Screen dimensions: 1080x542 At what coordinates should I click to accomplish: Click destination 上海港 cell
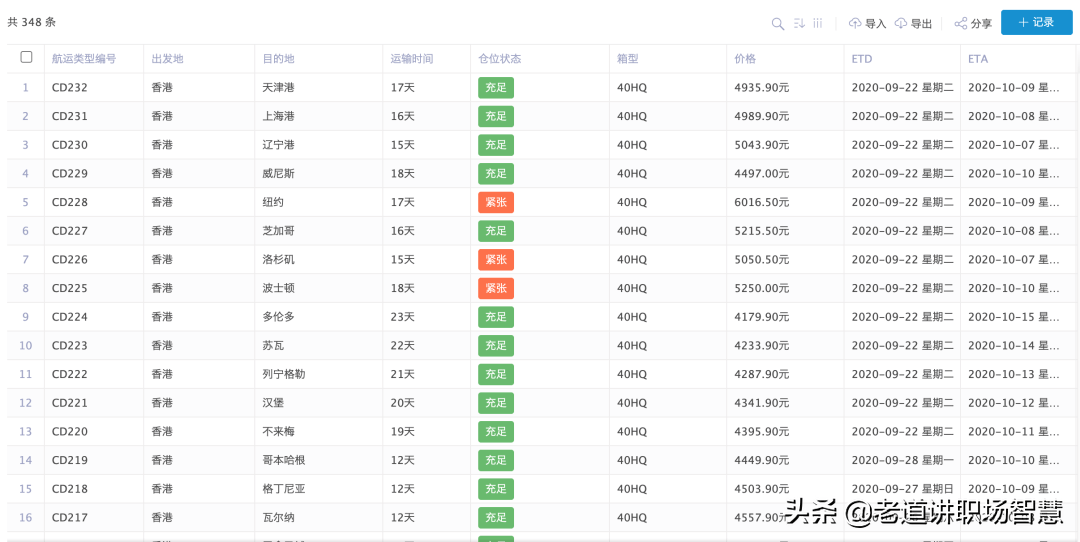[x=319, y=116]
